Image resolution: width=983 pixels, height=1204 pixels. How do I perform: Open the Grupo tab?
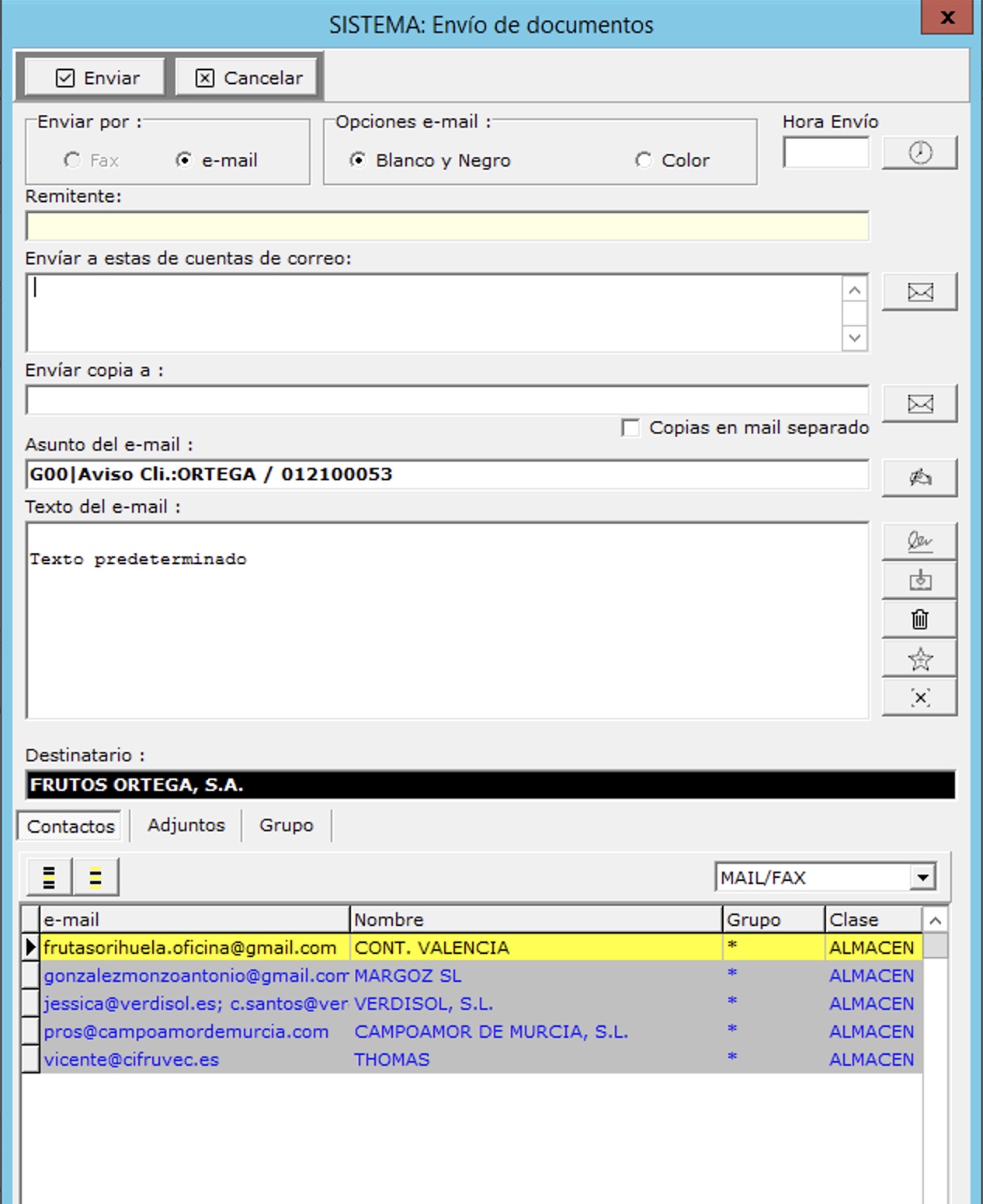(286, 825)
